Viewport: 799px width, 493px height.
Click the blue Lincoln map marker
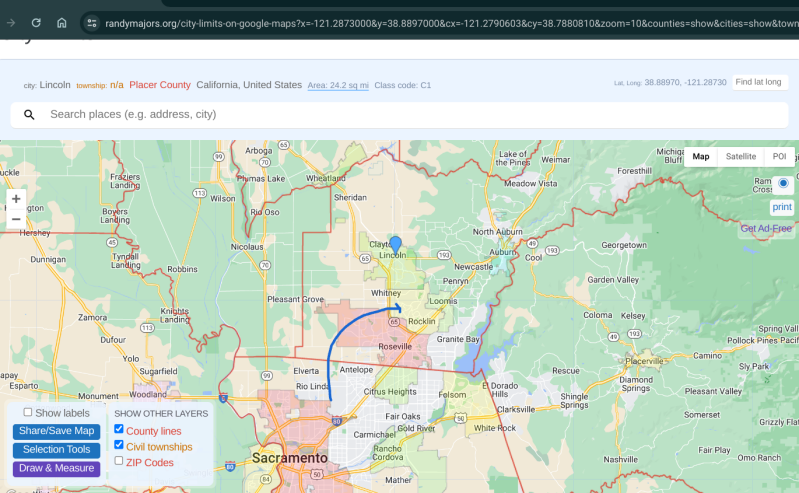[x=395, y=245]
